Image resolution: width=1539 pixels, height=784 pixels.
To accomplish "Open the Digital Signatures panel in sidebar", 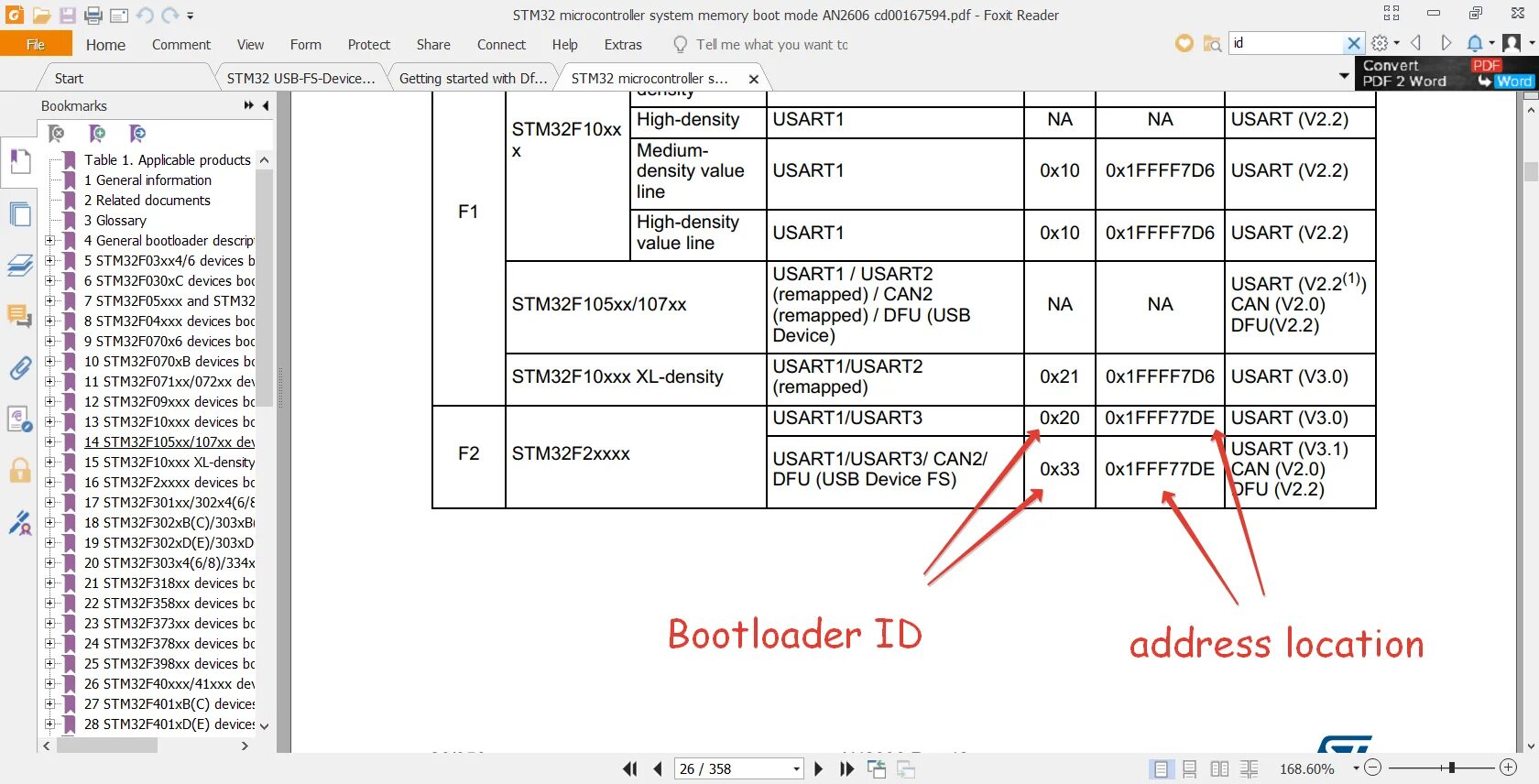I will (19, 522).
